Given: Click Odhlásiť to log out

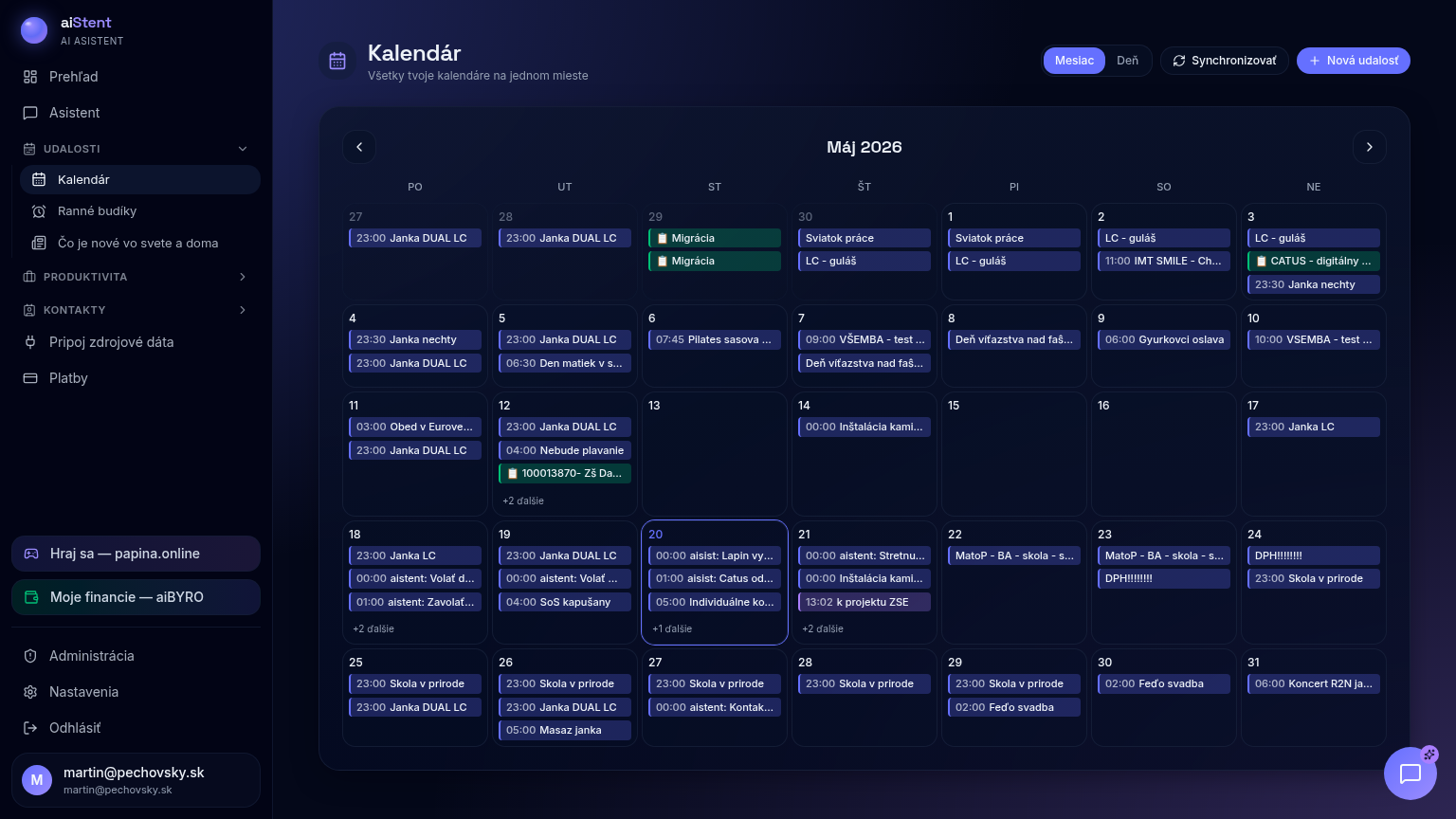Looking at the screenshot, I should pyautogui.click(x=136, y=728).
